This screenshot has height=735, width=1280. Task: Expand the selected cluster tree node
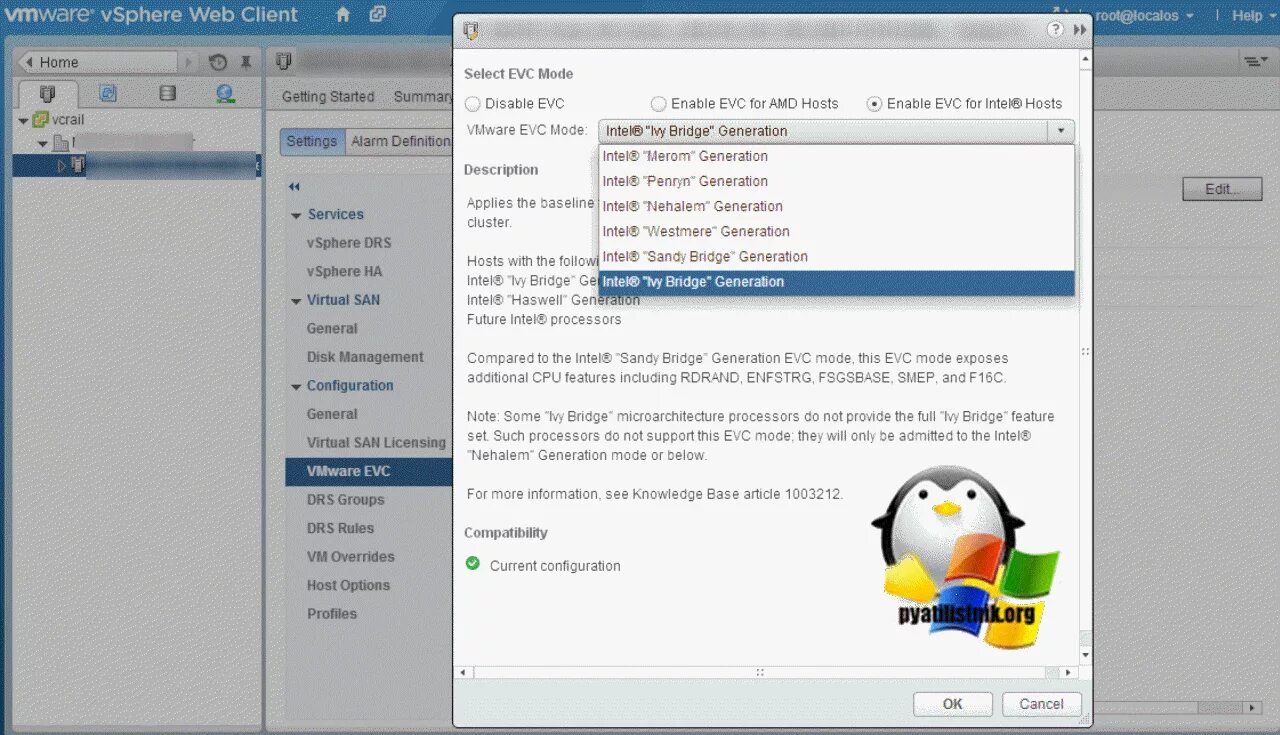click(61, 166)
